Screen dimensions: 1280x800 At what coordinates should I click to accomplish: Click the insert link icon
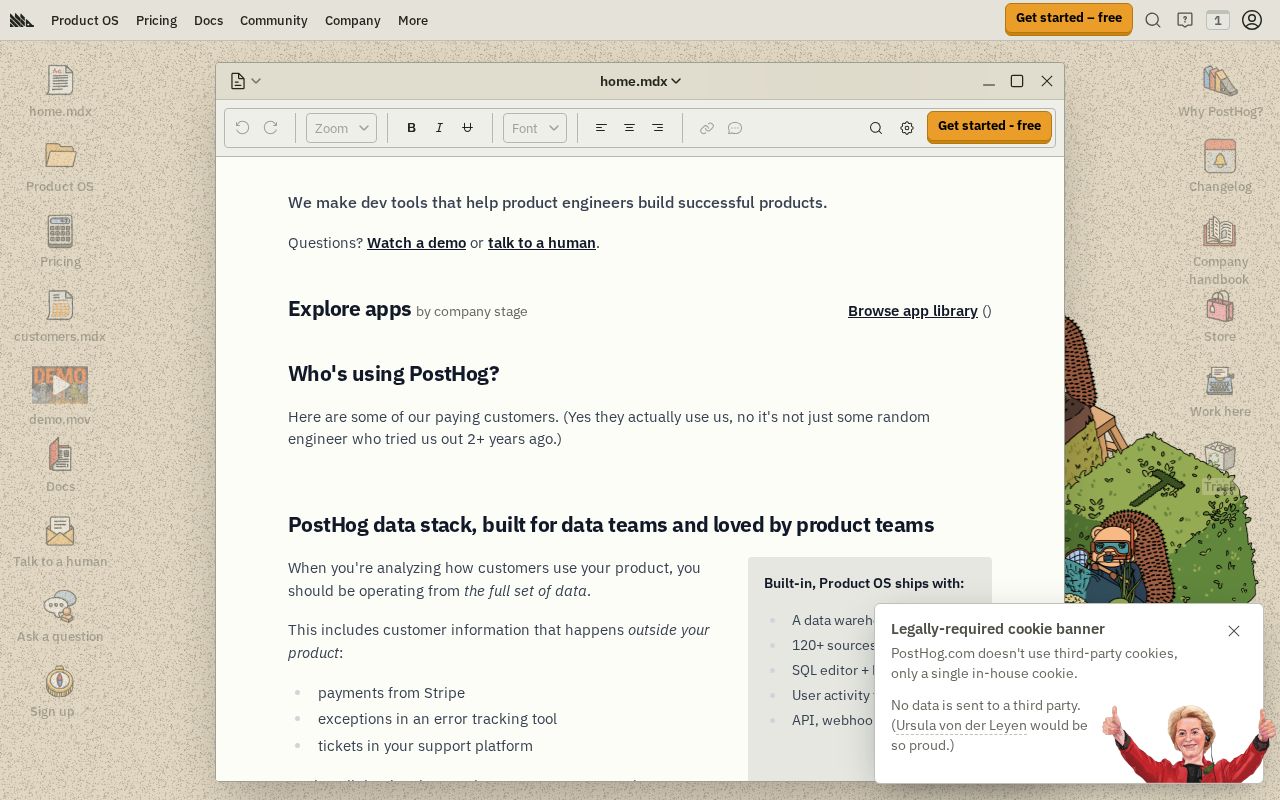(x=707, y=128)
